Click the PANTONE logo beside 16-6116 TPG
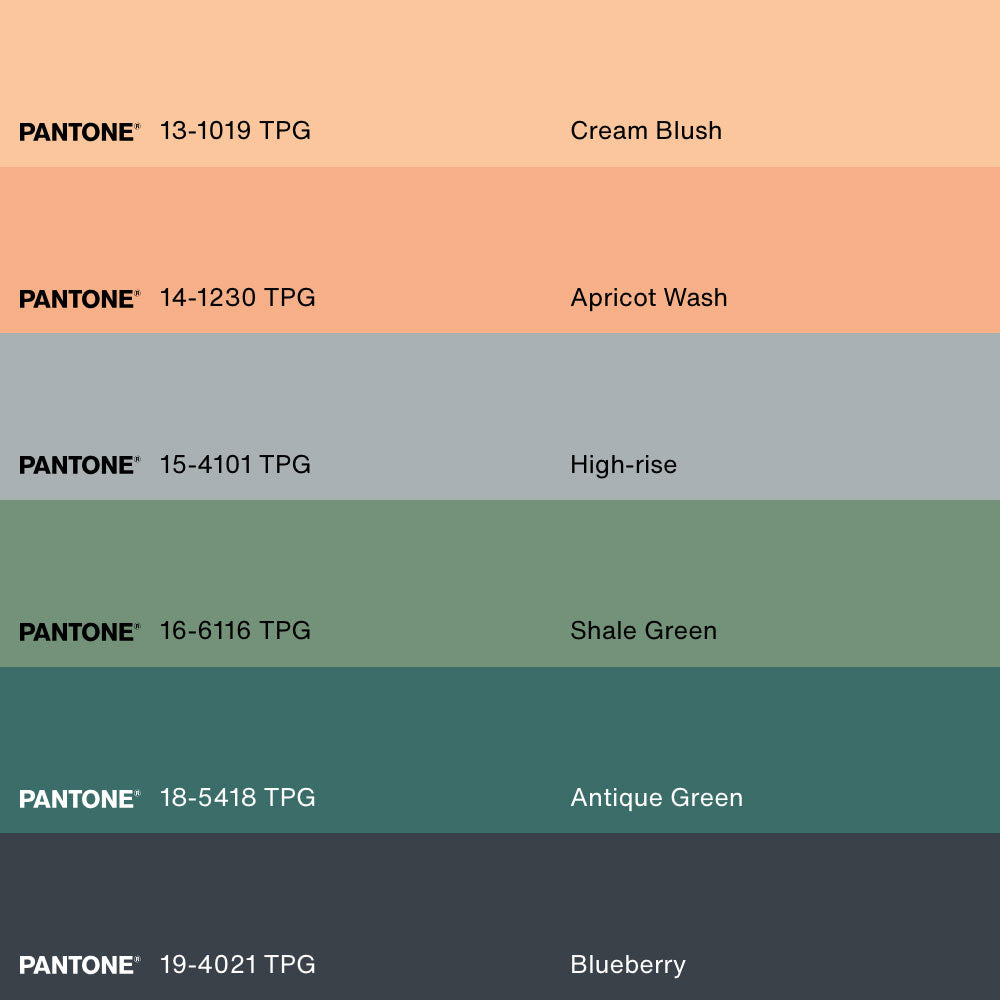Screen dimensions: 1000x1000 click(79, 632)
